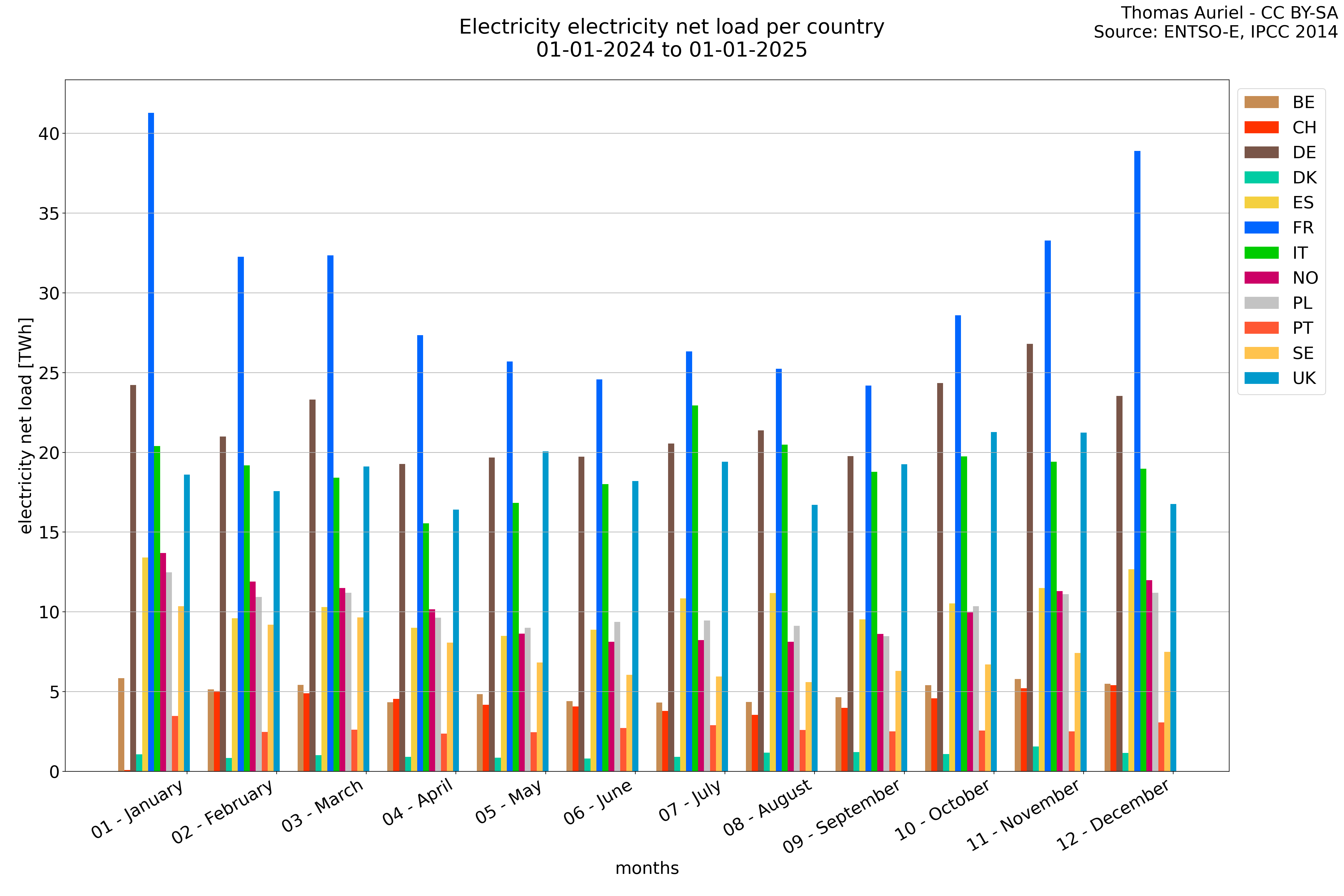Click the December FR blue bar
This screenshot has height=896, width=1344.
1137,457
